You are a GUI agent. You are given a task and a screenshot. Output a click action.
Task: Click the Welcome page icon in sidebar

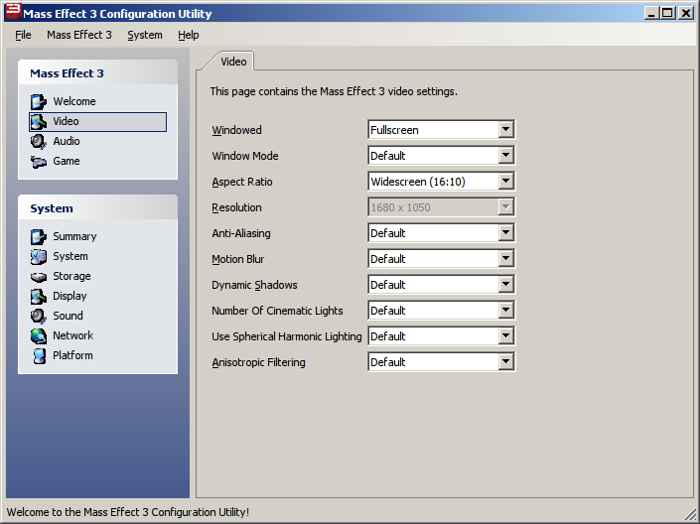click(38, 101)
